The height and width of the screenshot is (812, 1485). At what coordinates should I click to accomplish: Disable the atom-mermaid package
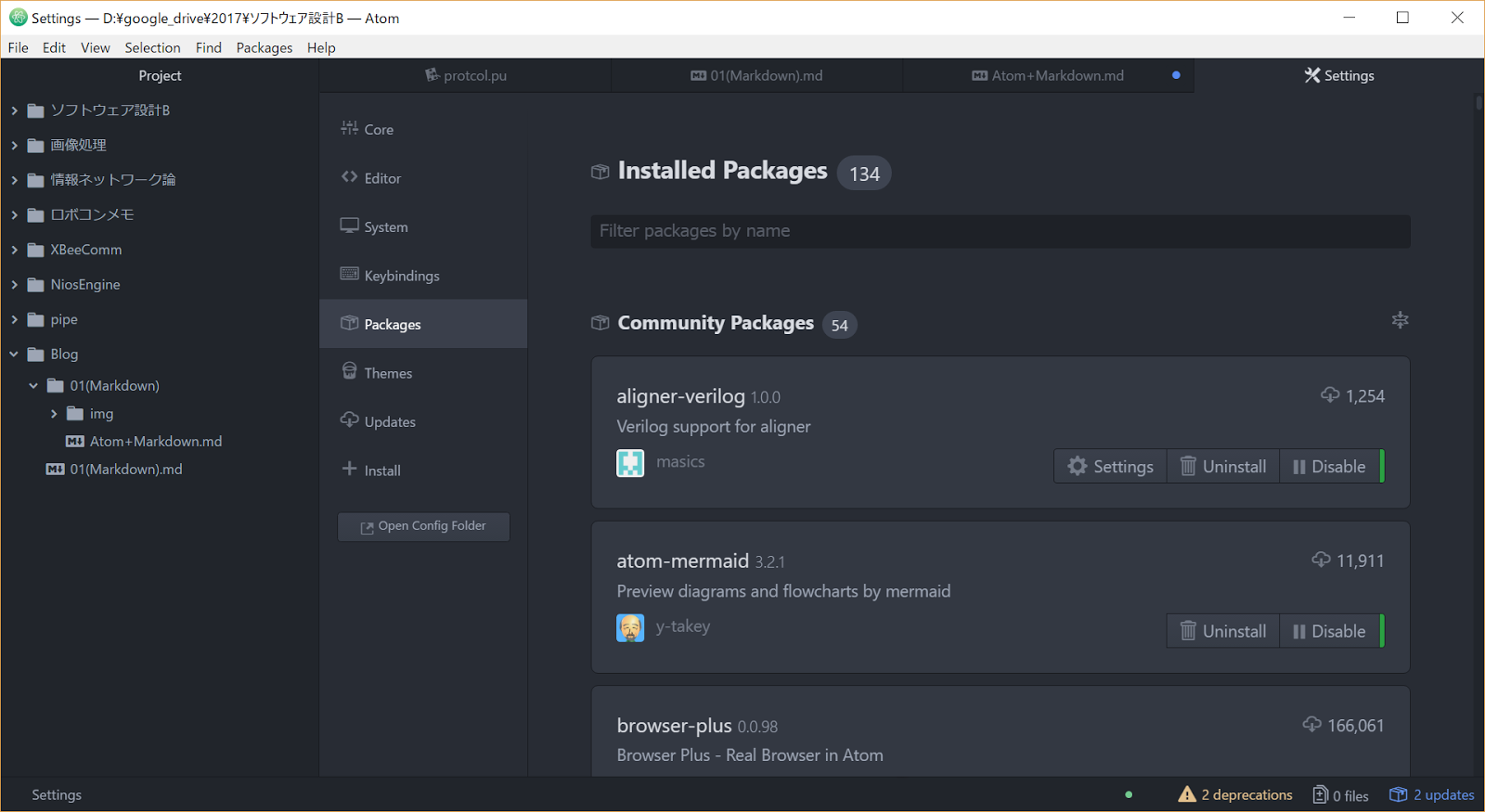click(x=1330, y=631)
